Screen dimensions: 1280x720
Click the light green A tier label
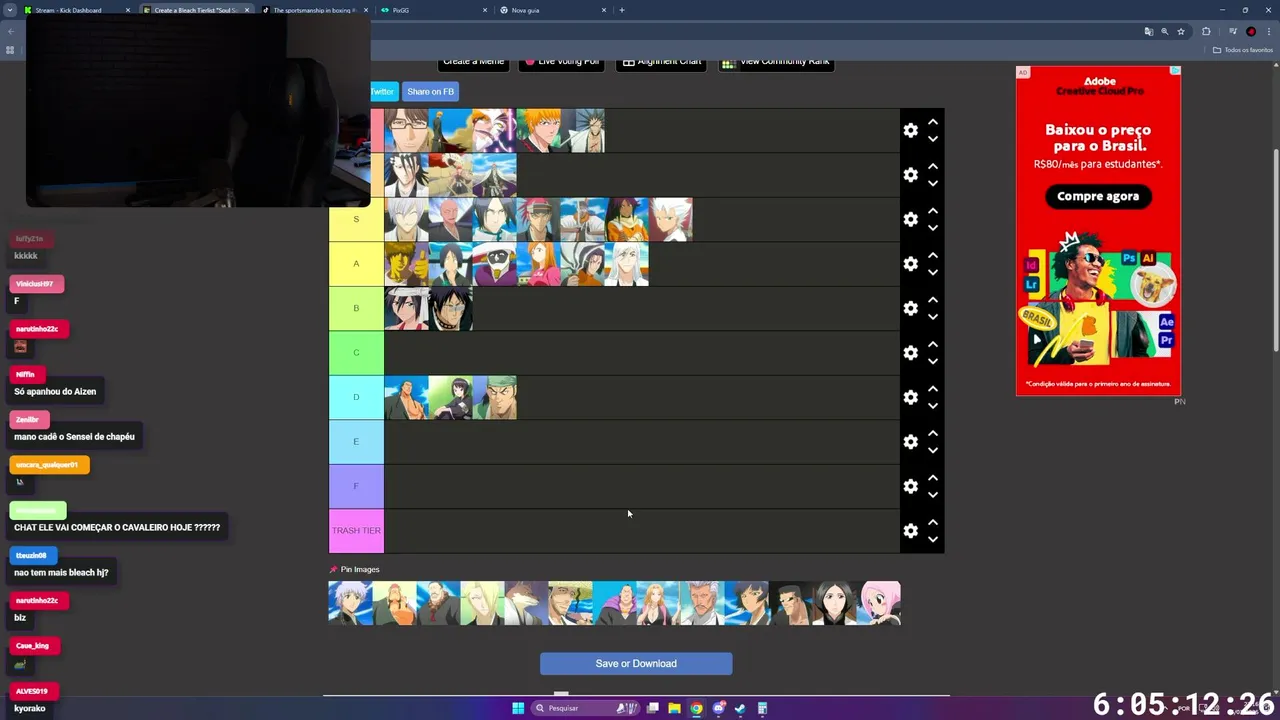356,264
